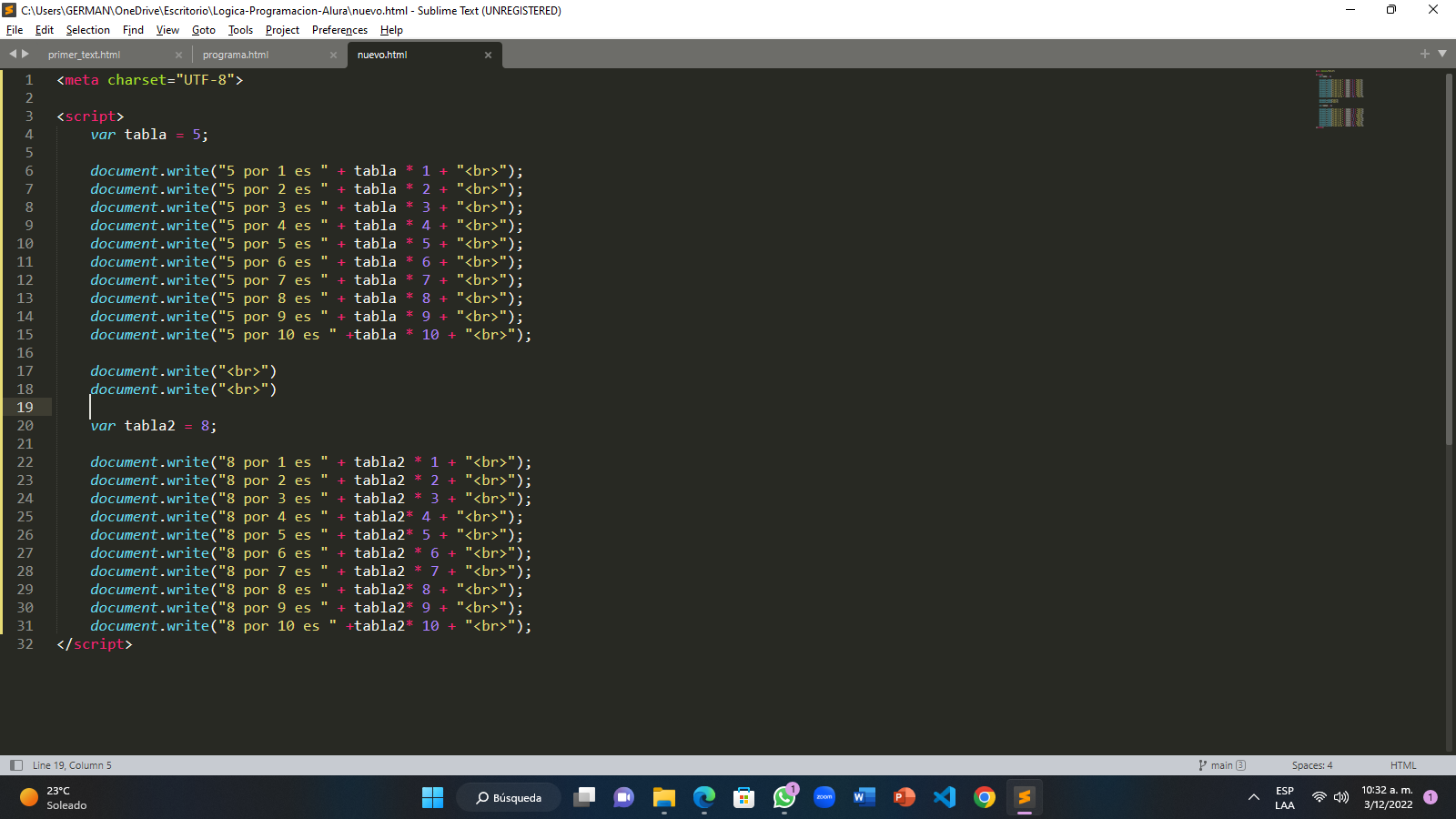Go to previous tab with left arrow
Screen dimensions: 1456x819
[x=13, y=54]
